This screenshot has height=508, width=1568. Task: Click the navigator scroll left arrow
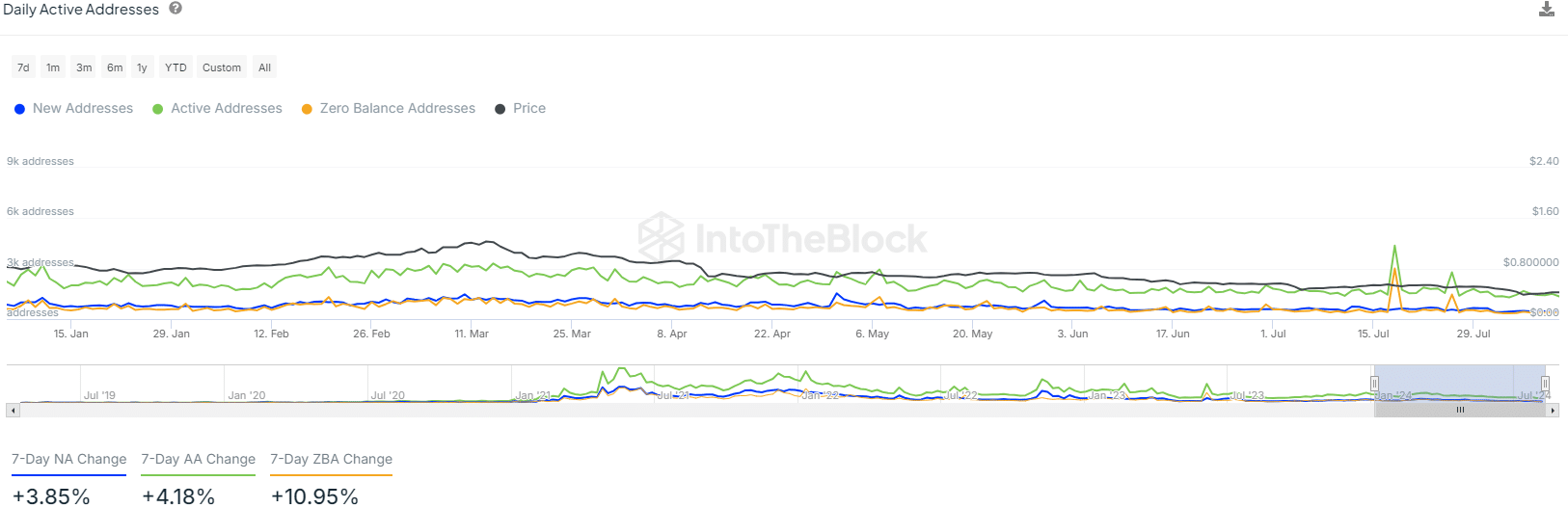pos(13,411)
